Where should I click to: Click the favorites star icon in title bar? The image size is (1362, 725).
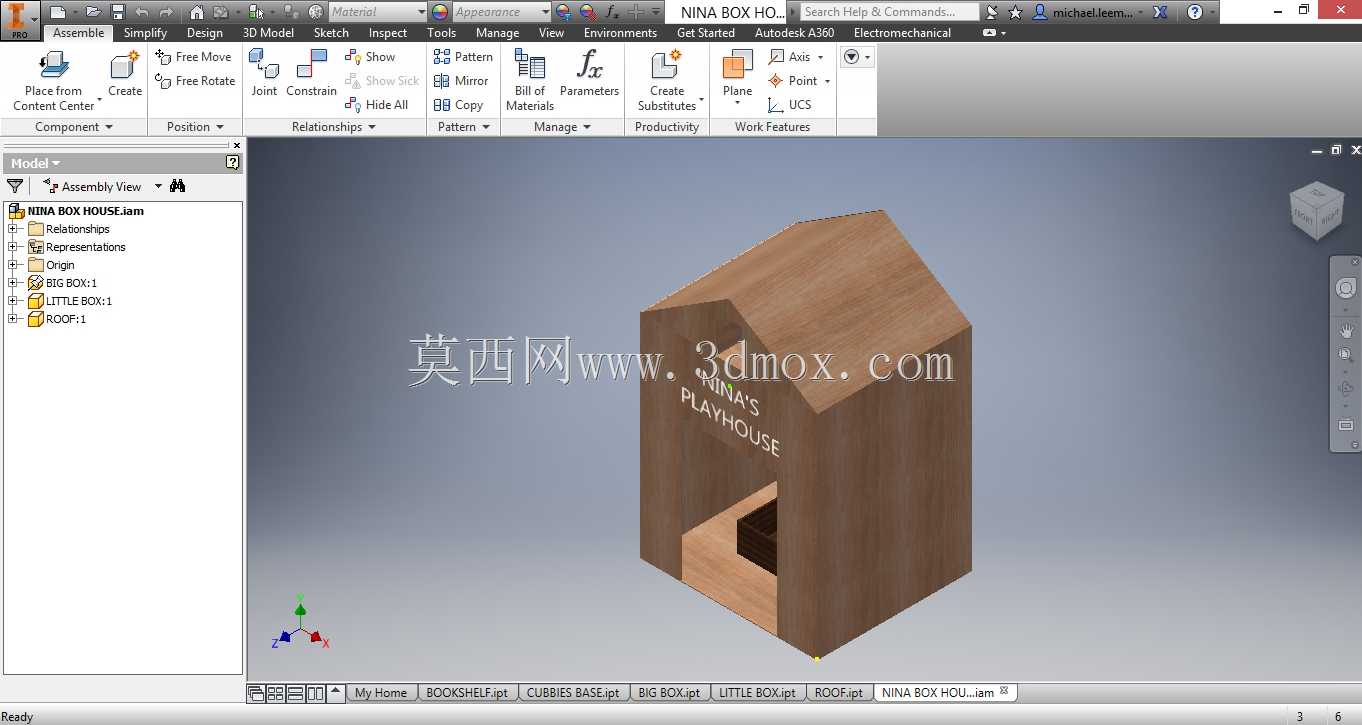point(1016,12)
